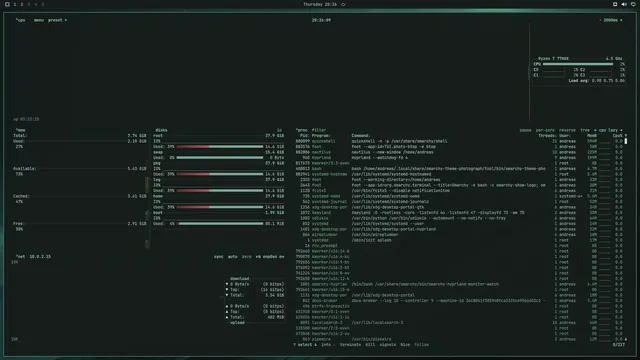Open signals list in the proc footer
Screen dimensions: 640x360
click(x=387, y=345)
